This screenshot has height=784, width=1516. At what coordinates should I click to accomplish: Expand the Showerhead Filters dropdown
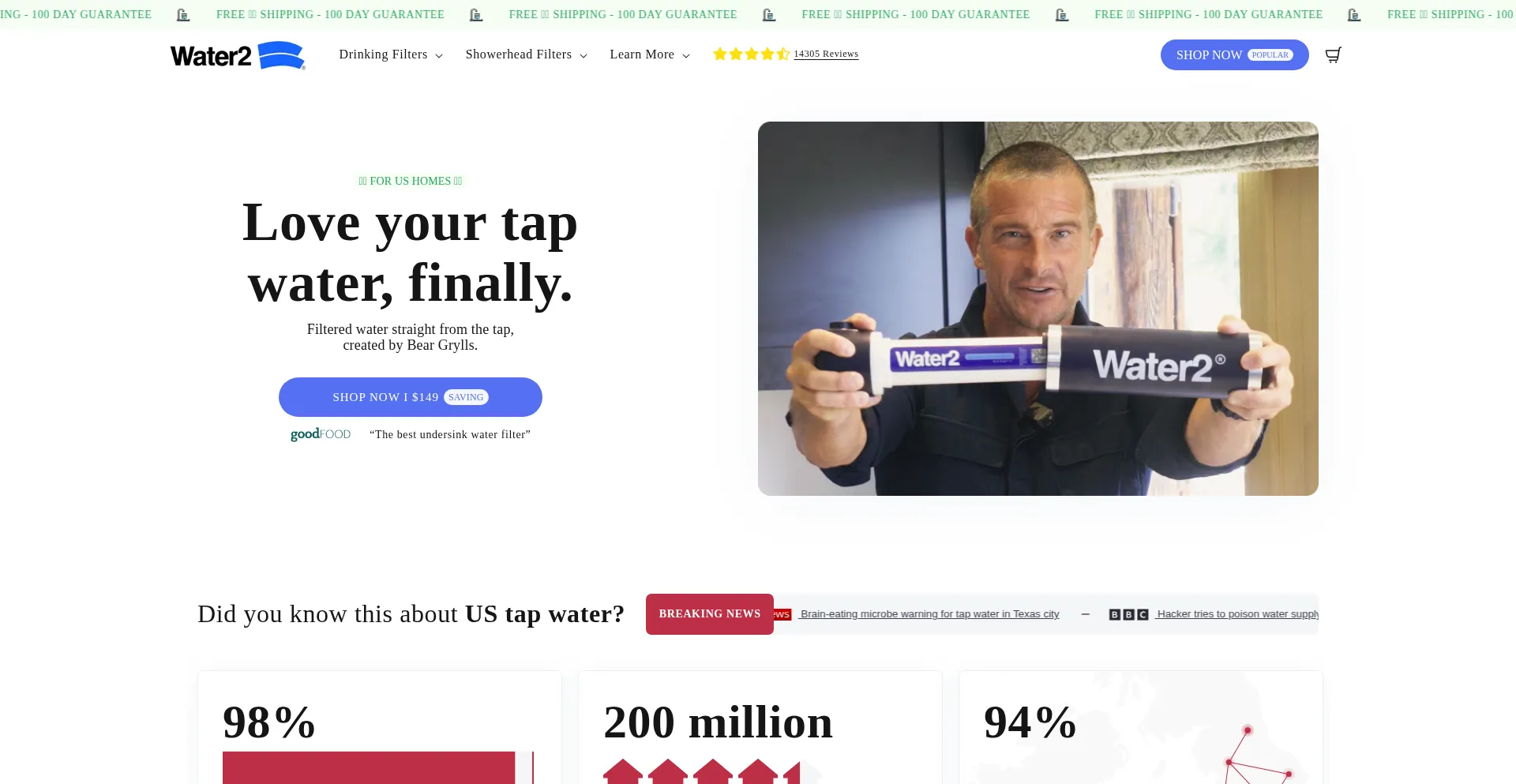(527, 54)
